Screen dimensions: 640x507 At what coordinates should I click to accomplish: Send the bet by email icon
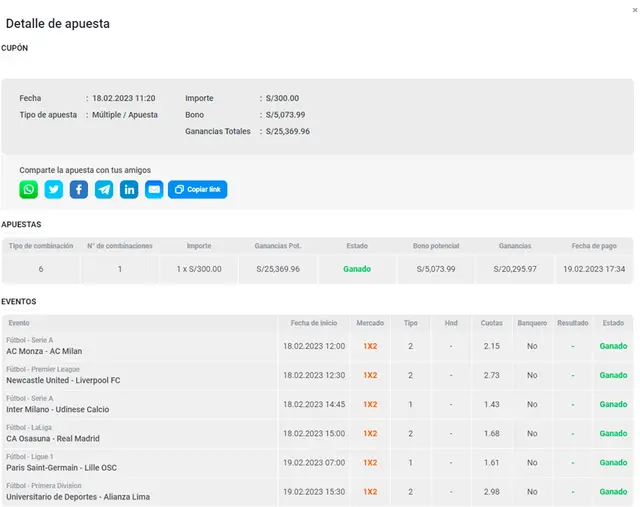pyautogui.click(x=154, y=189)
